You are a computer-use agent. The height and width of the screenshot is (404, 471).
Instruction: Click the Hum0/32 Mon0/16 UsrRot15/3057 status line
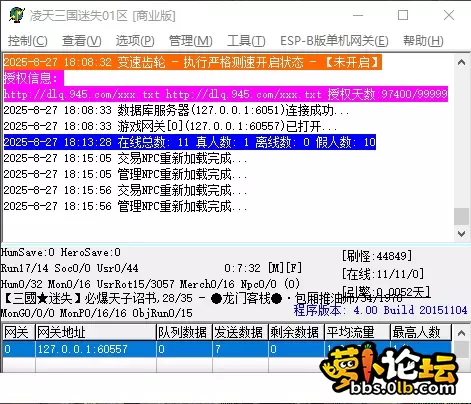[150, 284]
